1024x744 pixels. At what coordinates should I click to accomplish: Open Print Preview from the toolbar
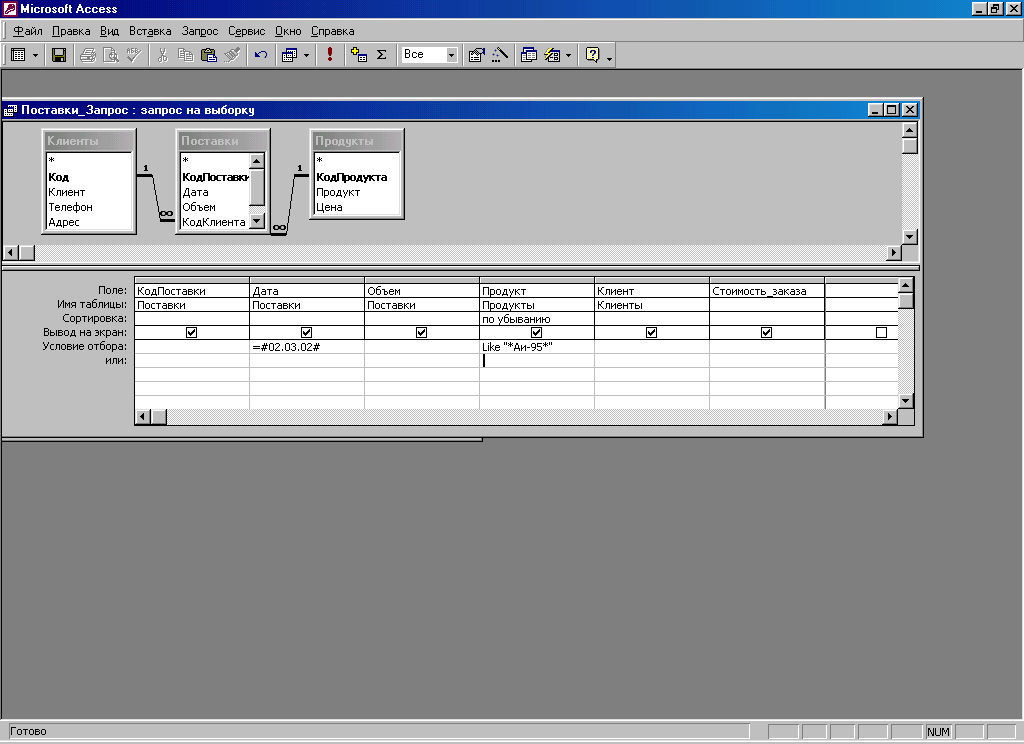pos(111,55)
